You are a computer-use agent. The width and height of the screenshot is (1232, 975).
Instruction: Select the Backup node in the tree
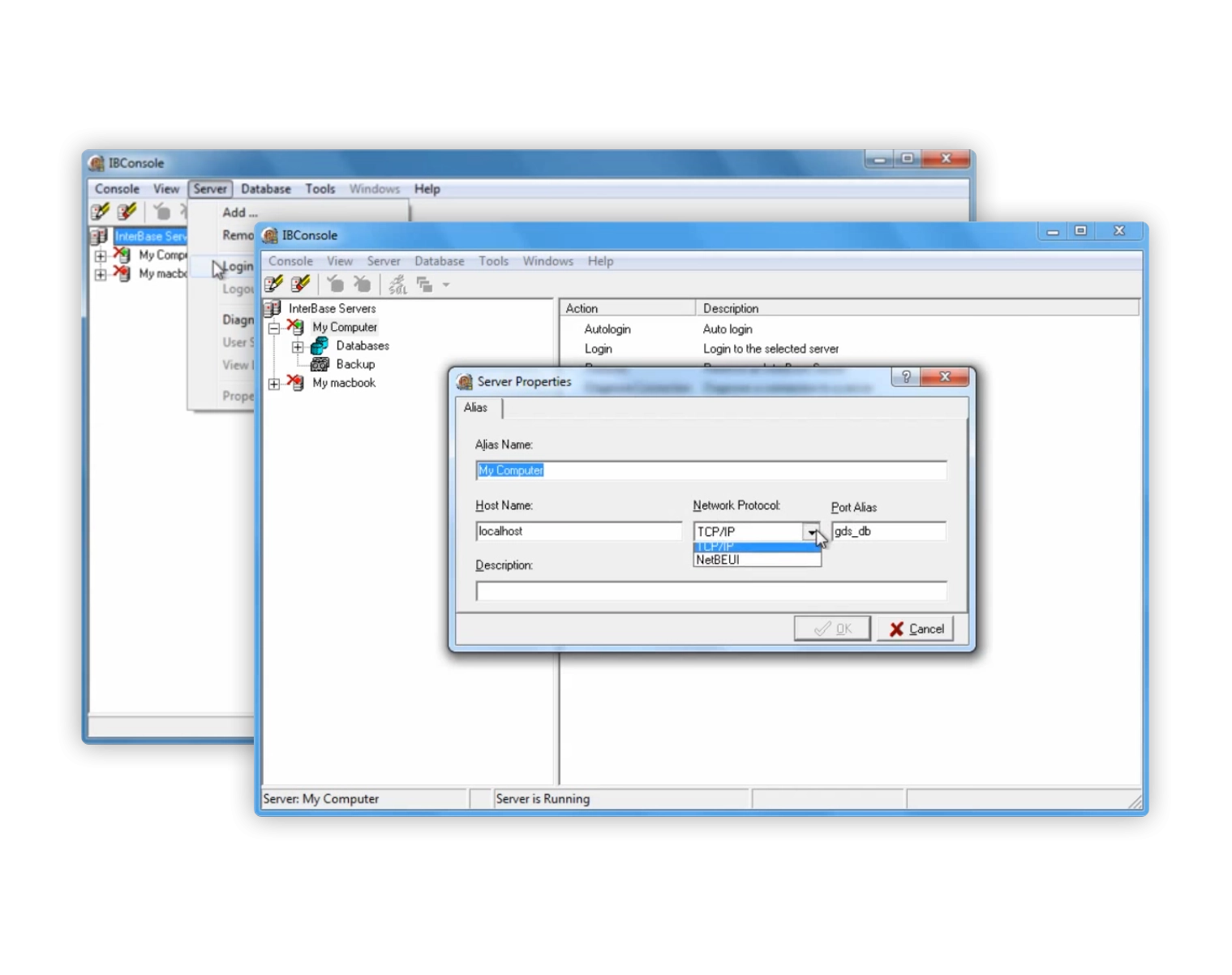(x=355, y=364)
